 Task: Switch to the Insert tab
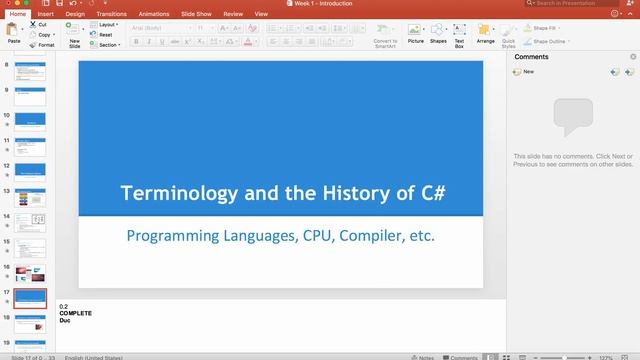pyautogui.click(x=45, y=14)
